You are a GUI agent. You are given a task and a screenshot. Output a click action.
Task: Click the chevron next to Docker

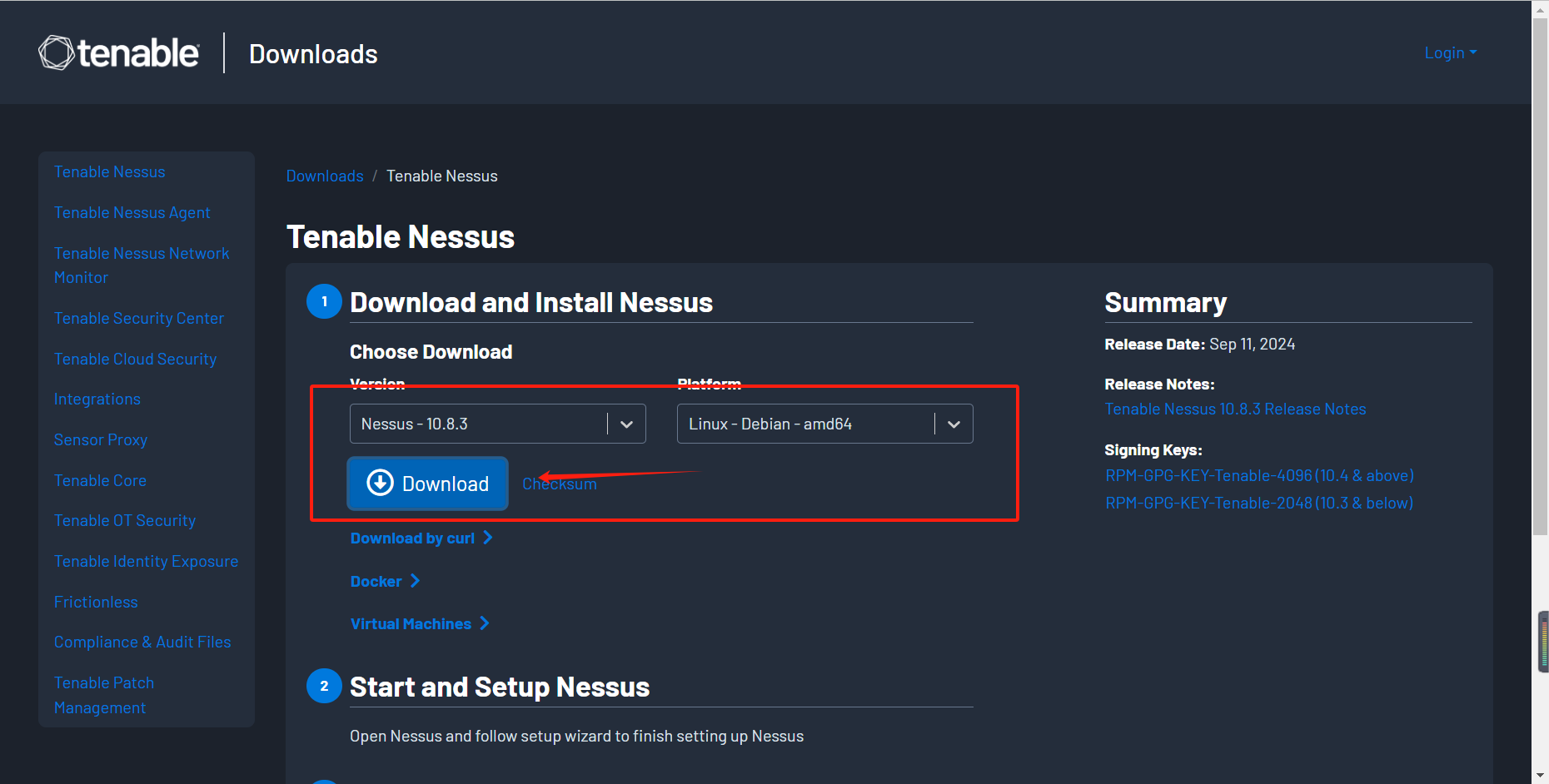(x=415, y=581)
